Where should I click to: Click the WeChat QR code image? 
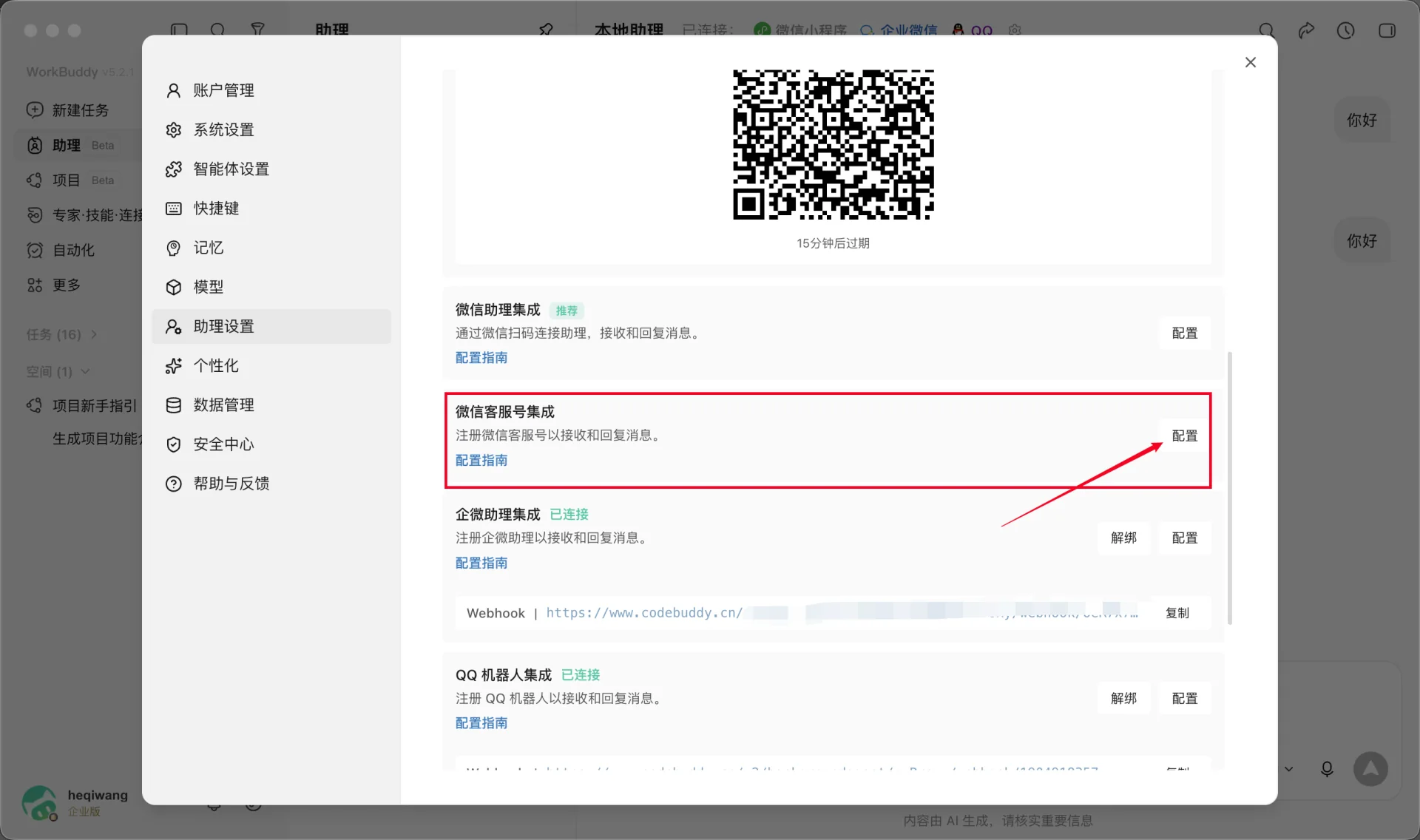point(833,145)
